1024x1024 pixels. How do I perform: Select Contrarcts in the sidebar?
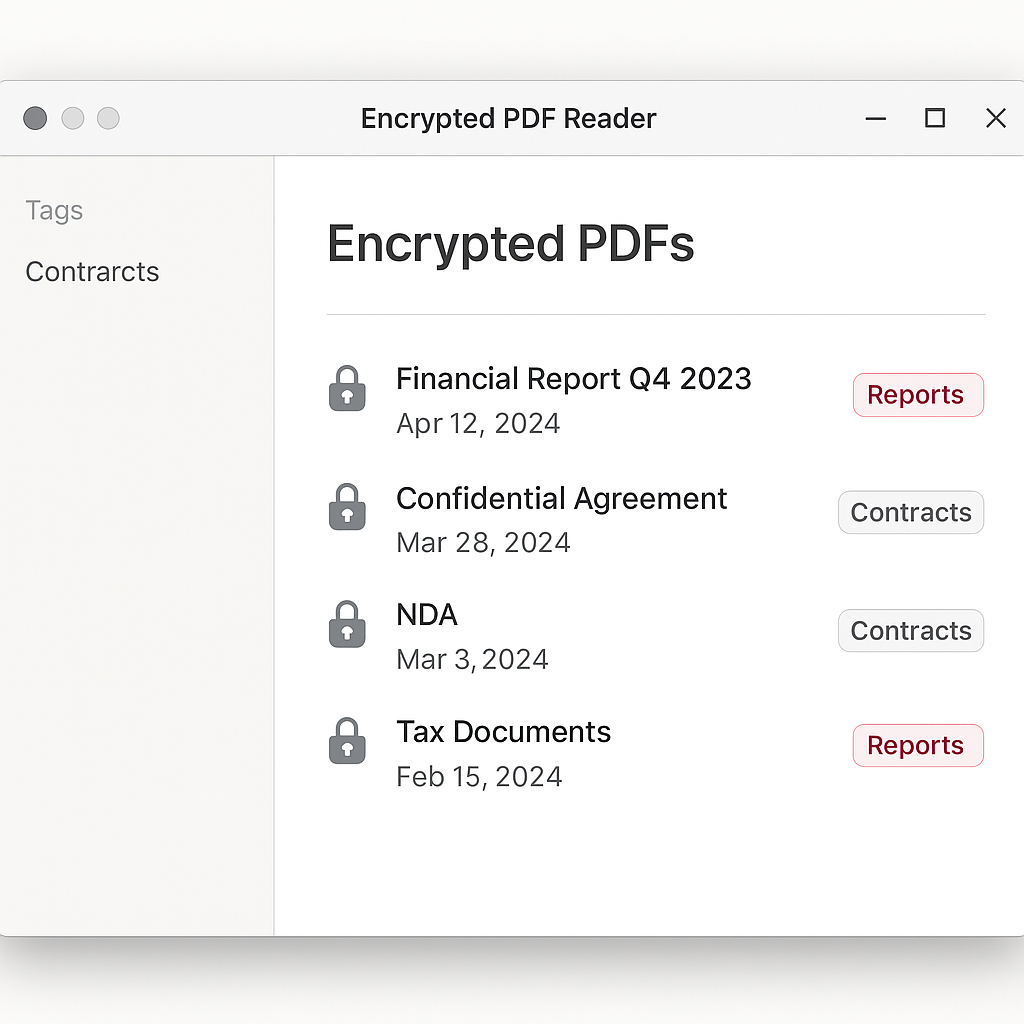tap(92, 271)
